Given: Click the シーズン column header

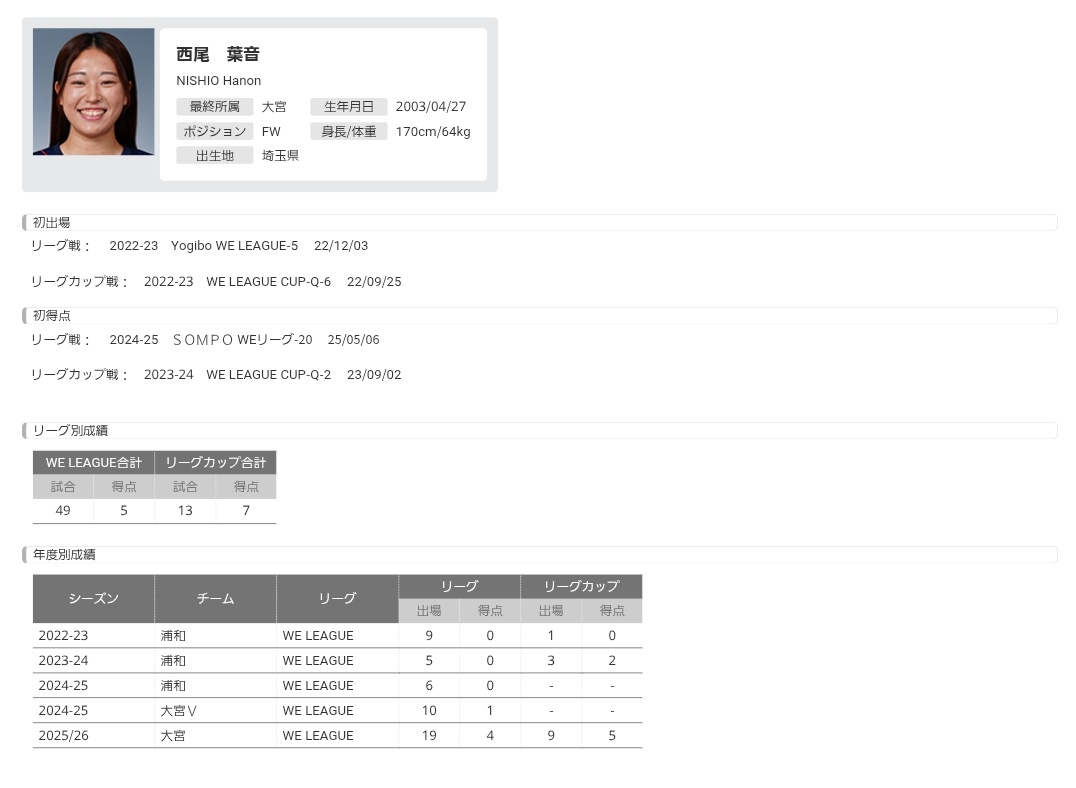Looking at the screenshot, I should coord(93,599).
